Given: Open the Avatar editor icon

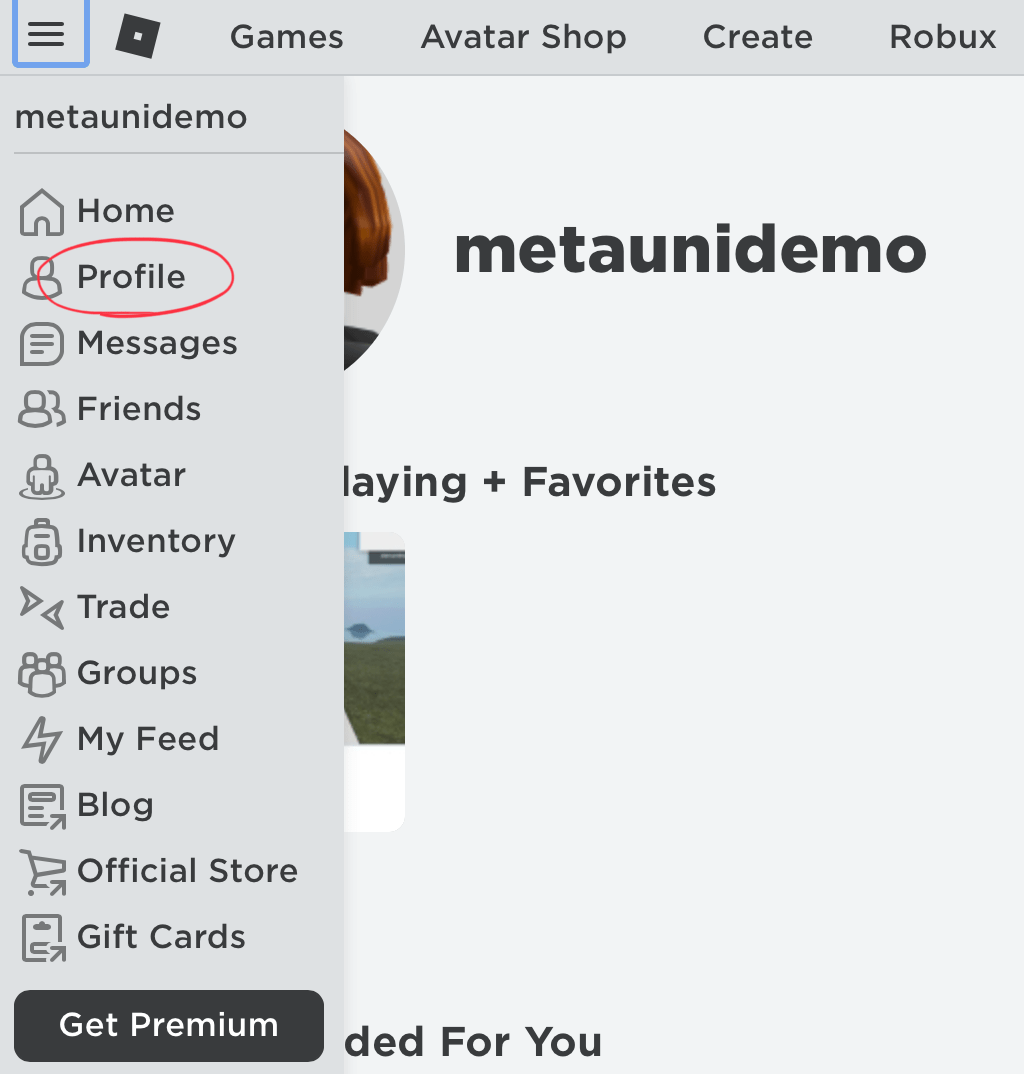Looking at the screenshot, I should pyautogui.click(x=41, y=475).
